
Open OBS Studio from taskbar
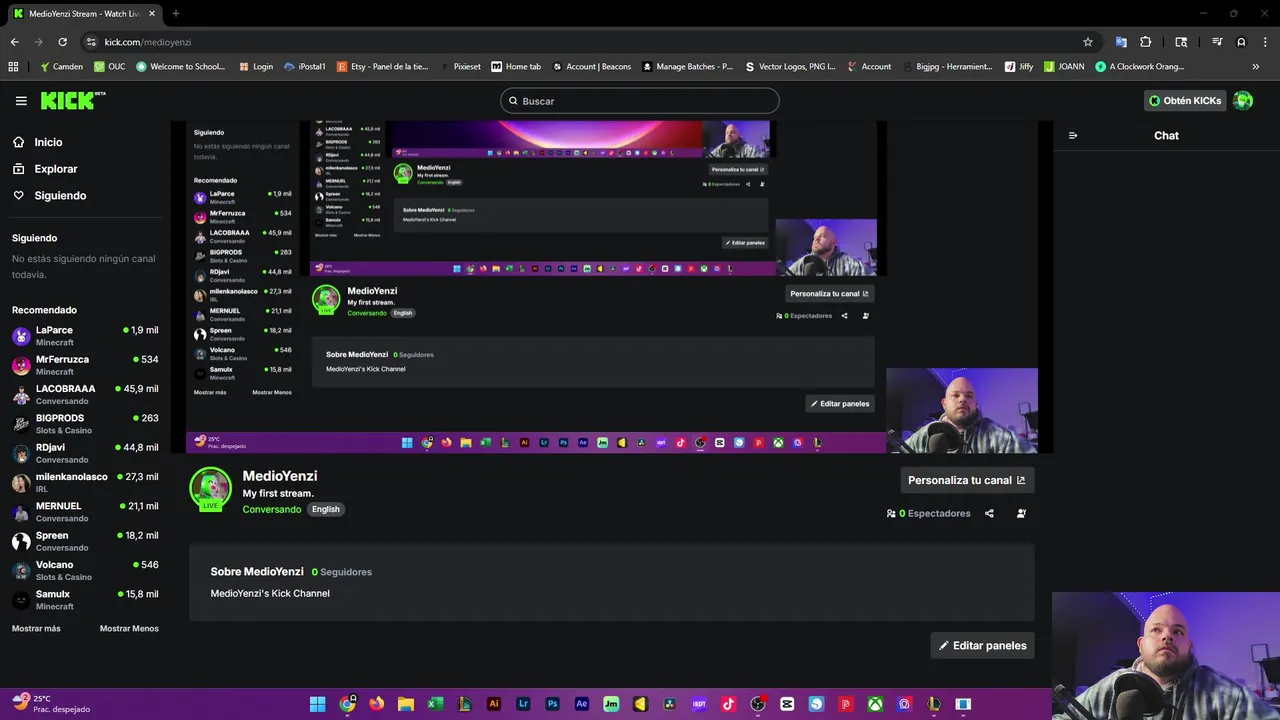(x=757, y=704)
